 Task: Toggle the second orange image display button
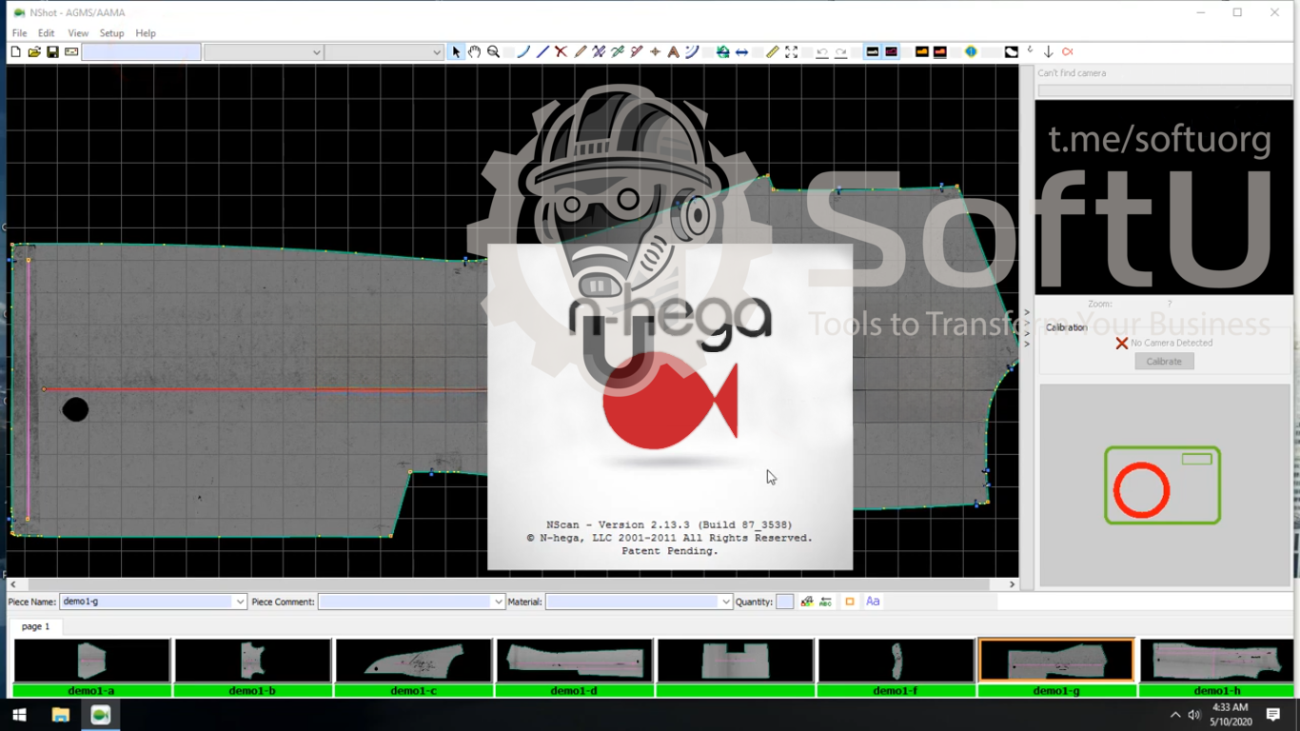coord(940,52)
